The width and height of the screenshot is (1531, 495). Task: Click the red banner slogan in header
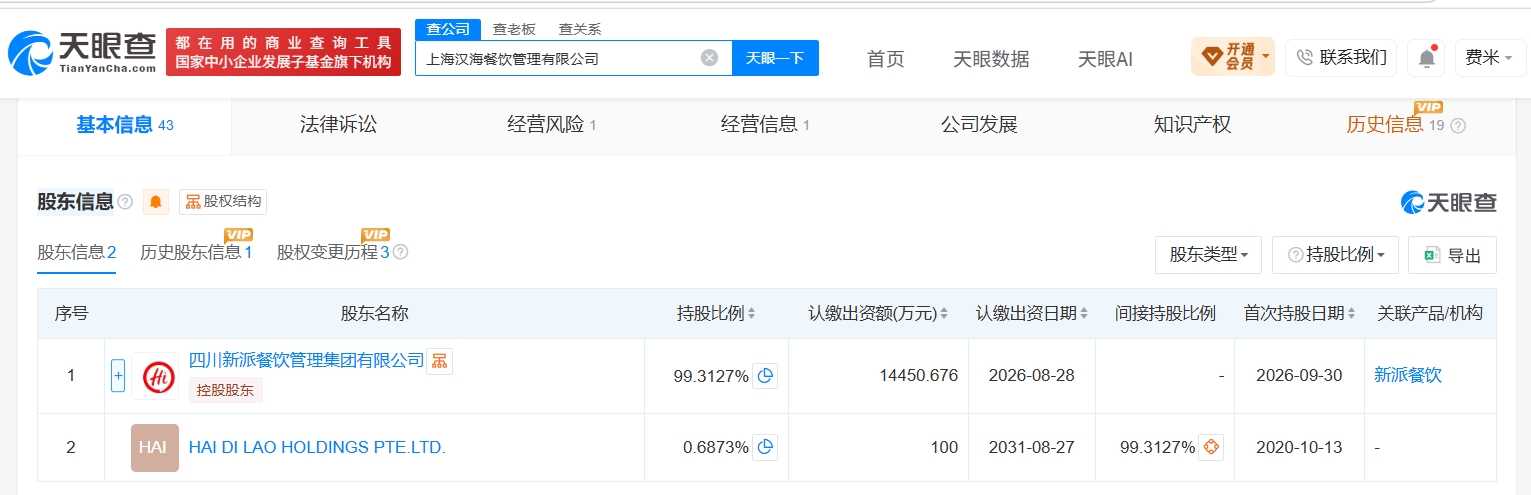[x=283, y=52]
